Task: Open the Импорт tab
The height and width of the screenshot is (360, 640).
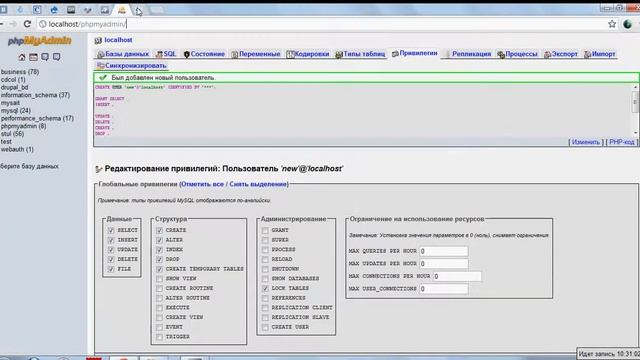Action: [600, 54]
